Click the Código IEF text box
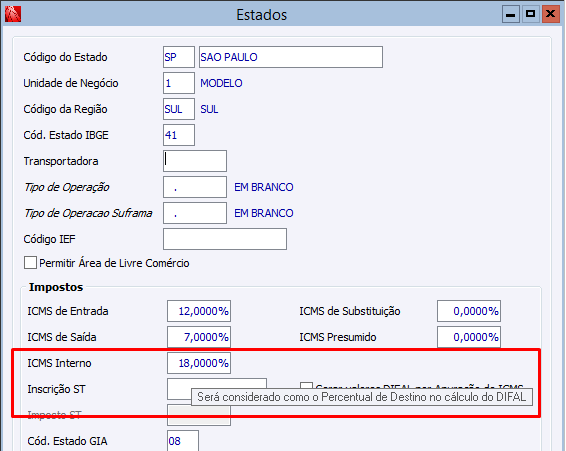 (x=225, y=239)
